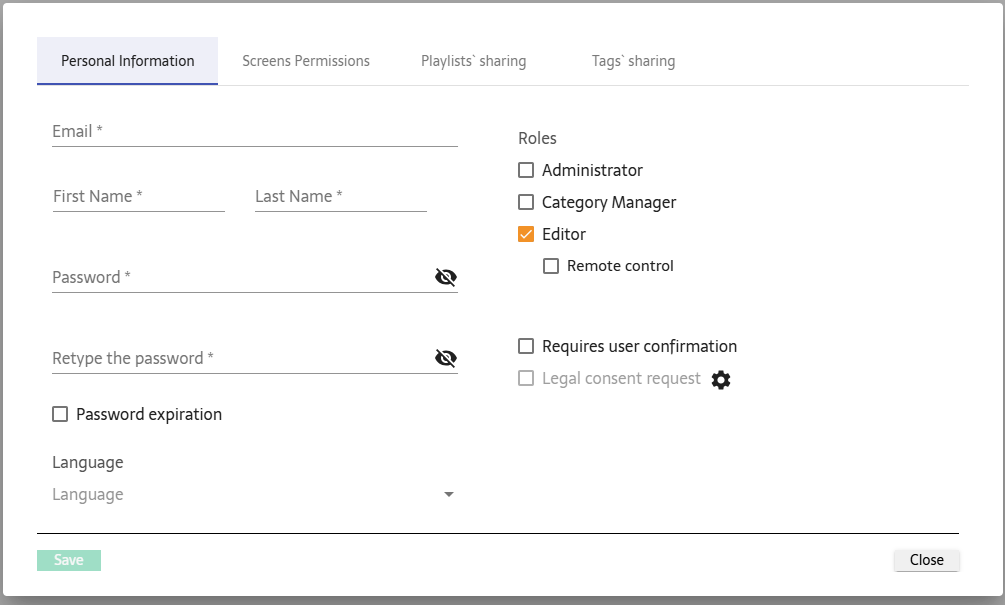Open the Language selection field
This screenshot has height=605, width=1005.
tap(240, 494)
